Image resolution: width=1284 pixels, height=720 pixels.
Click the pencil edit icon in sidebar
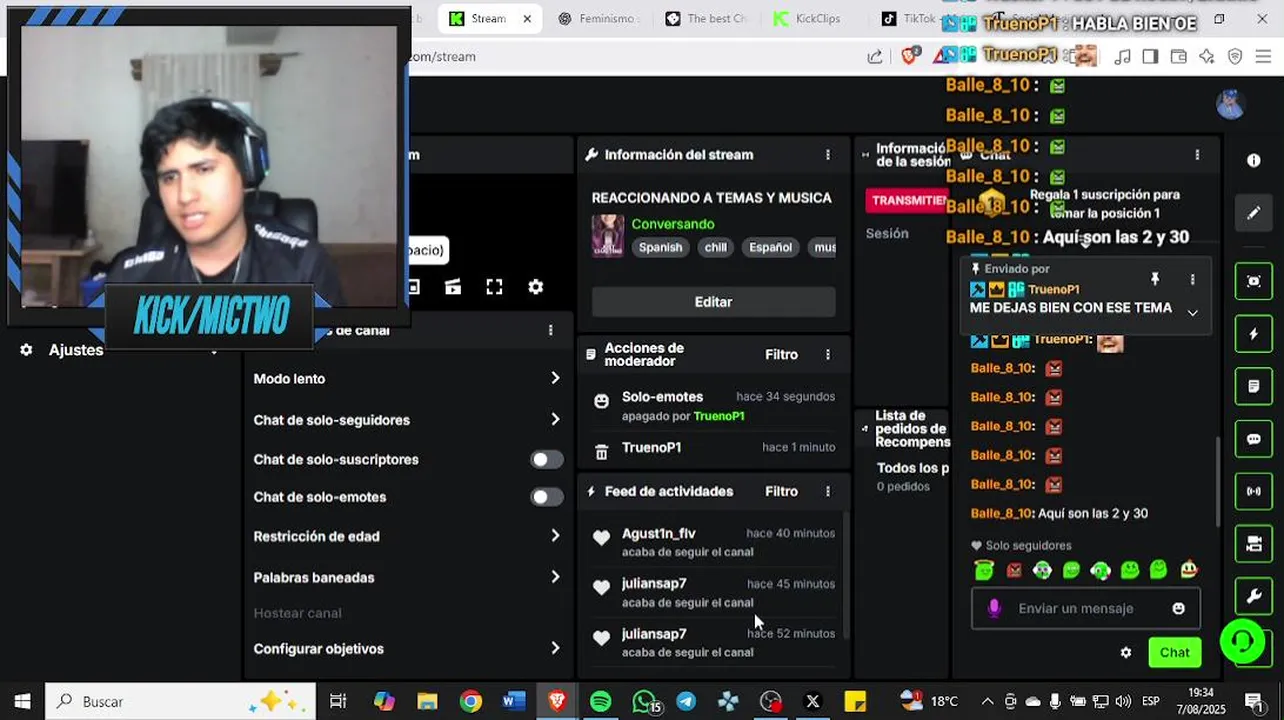click(x=1253, y=213)
